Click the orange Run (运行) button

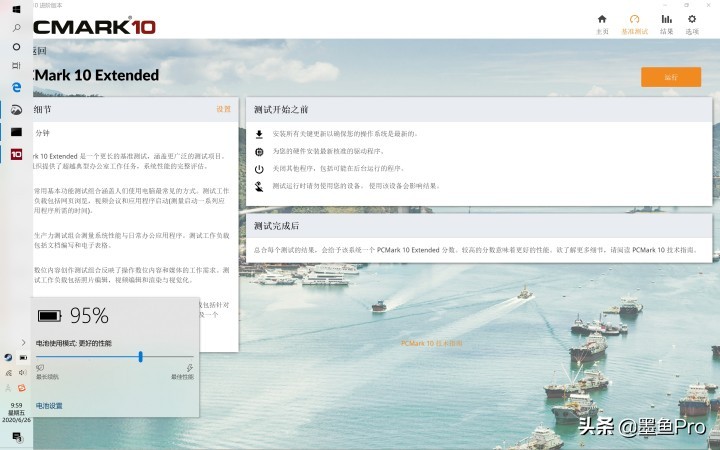click(671, 77)
